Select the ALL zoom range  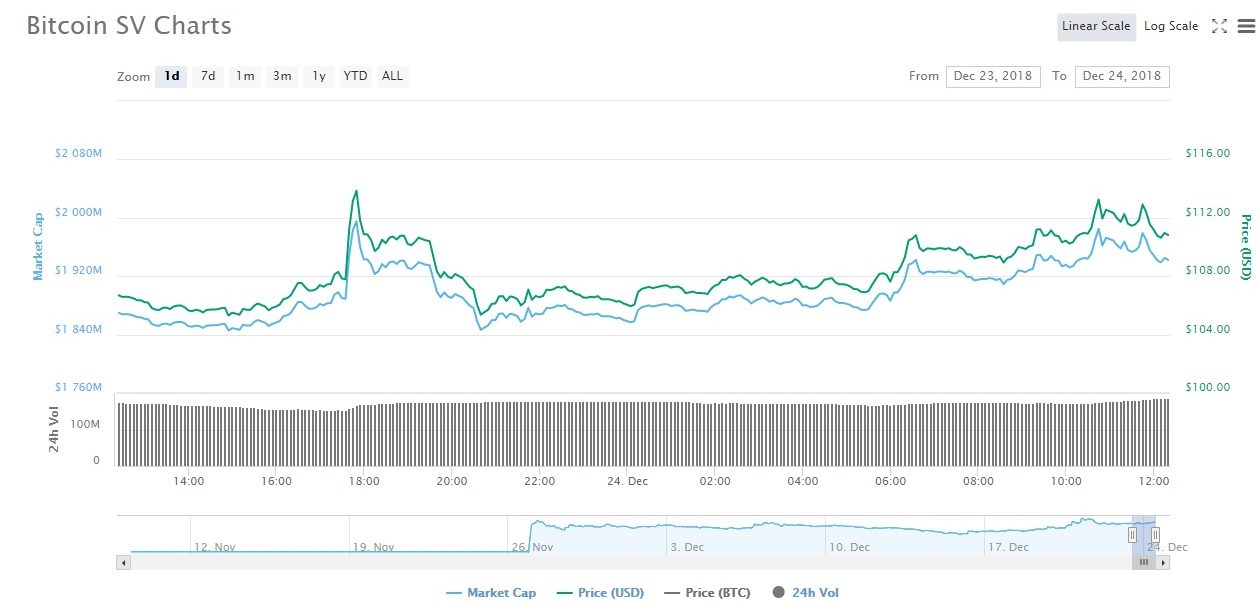(x=392, y=76)
